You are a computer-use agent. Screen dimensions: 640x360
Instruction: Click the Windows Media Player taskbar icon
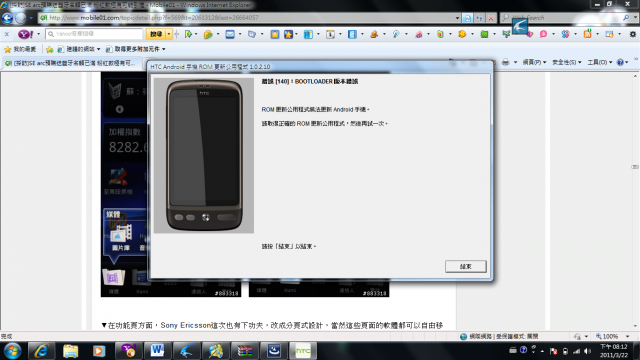tap(99, 351)
